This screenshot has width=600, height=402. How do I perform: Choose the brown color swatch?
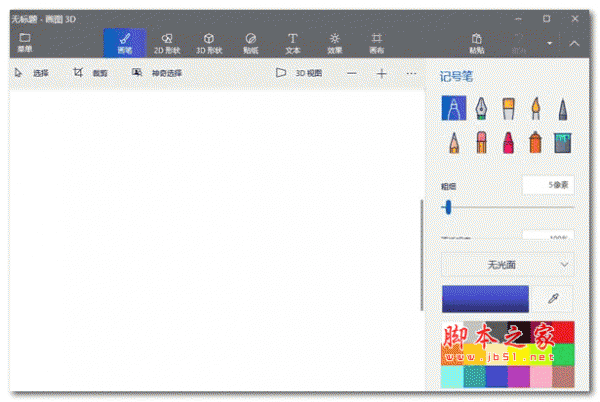(x=563, y=376)
